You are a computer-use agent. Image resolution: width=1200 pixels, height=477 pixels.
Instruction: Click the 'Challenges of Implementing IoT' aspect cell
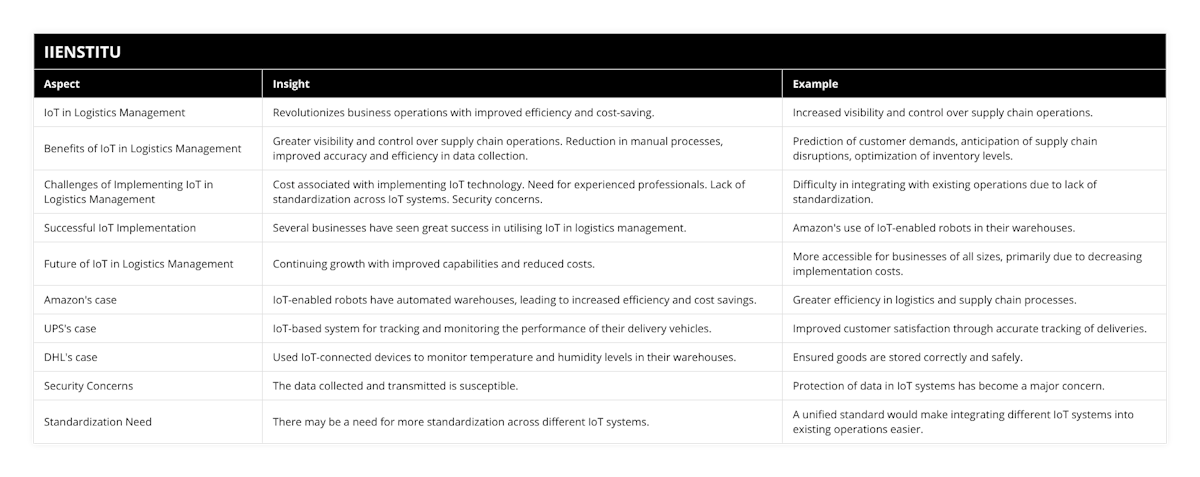[129, 192]
